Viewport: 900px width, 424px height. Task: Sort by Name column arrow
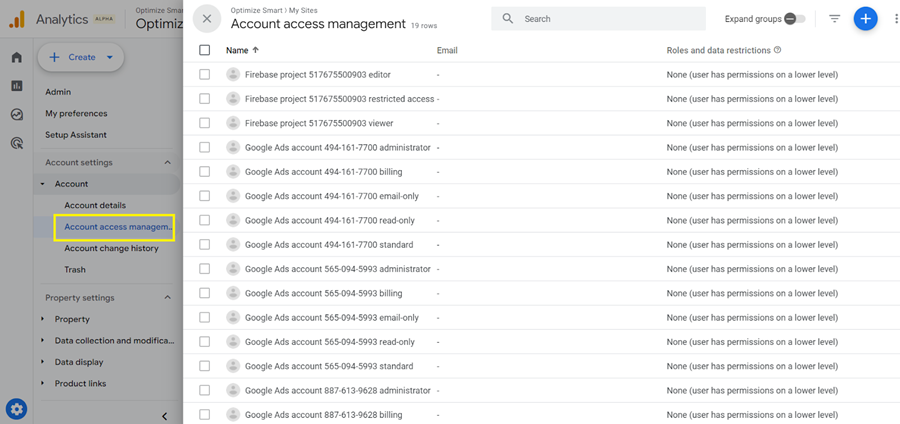(x=255, y=50)
